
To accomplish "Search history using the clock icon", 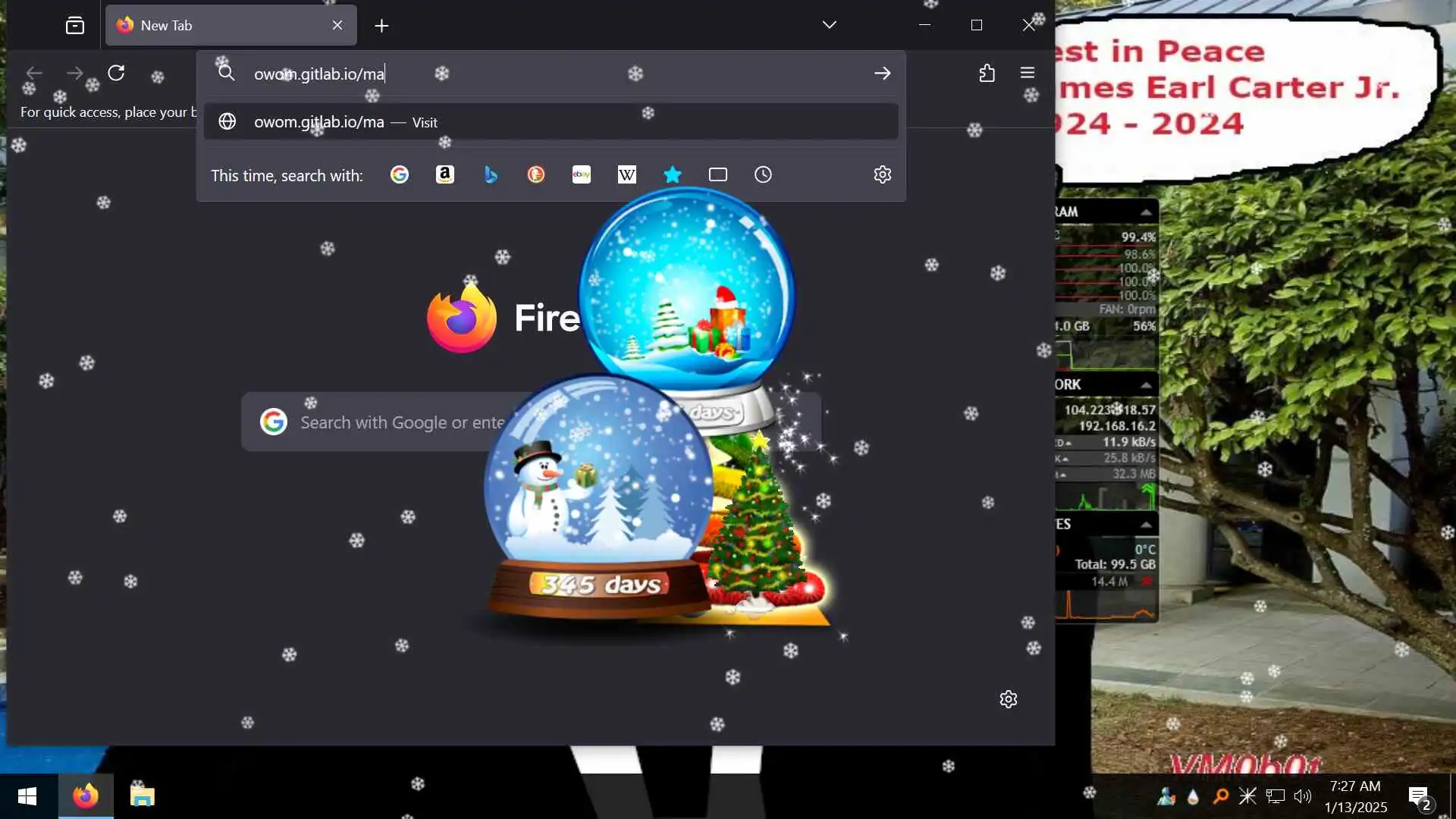I will pos(763,175).
